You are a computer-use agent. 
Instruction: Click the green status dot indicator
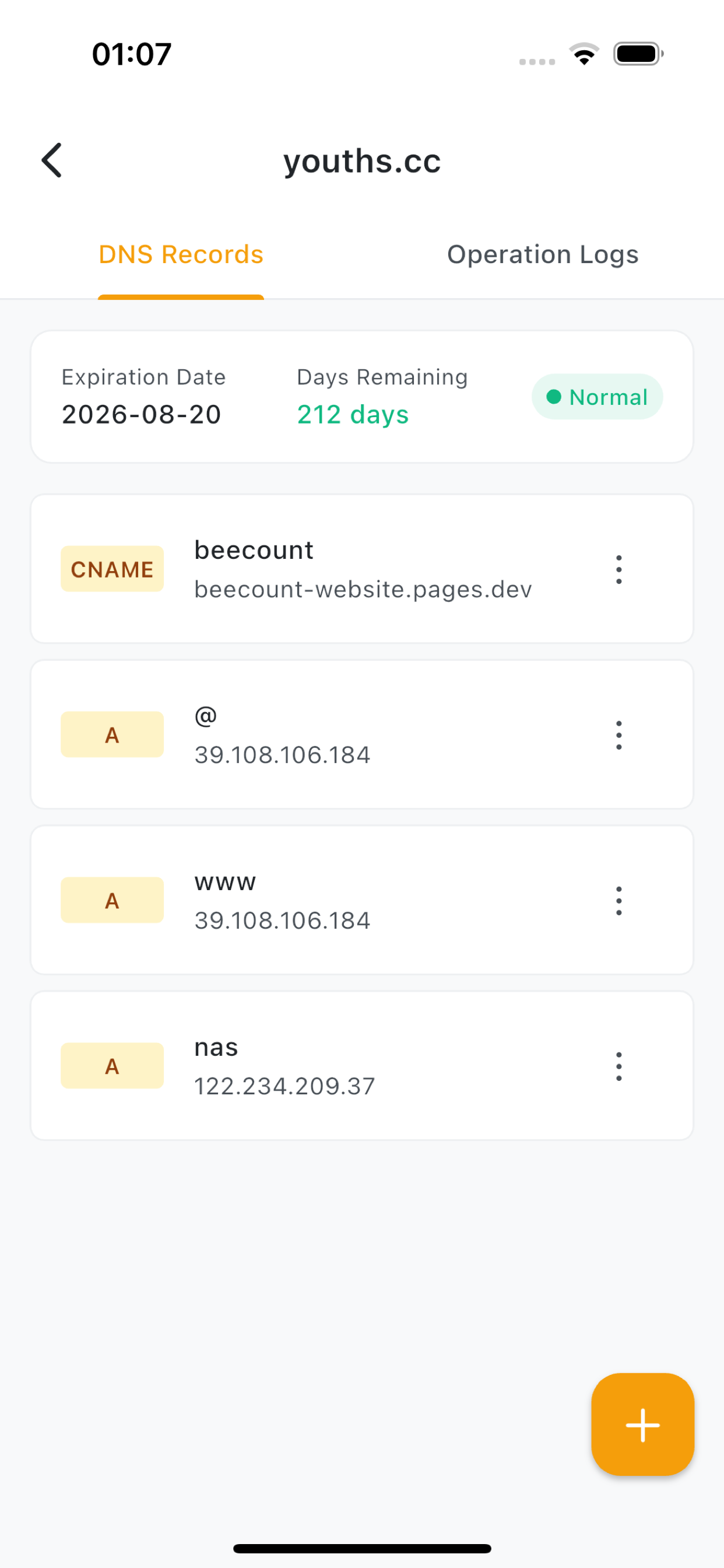[x=554, y=396]
